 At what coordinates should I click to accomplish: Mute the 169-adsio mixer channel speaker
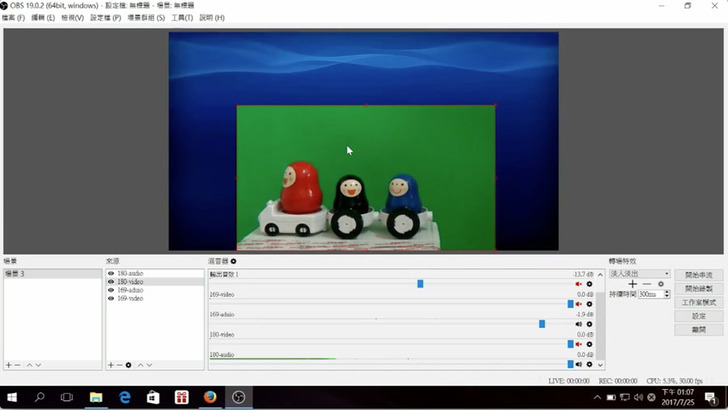pyautogui.click(x=578, y=324)
